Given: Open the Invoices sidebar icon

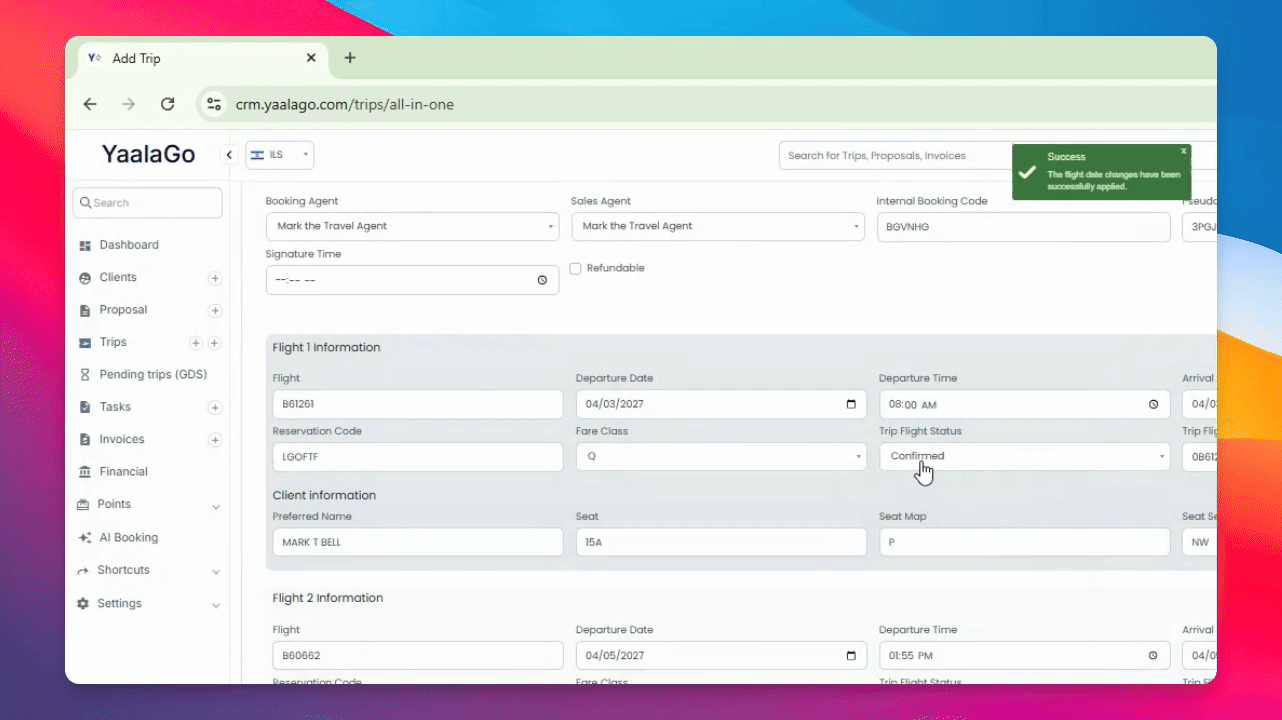Looking at the screenshot, I should (85, 440).
